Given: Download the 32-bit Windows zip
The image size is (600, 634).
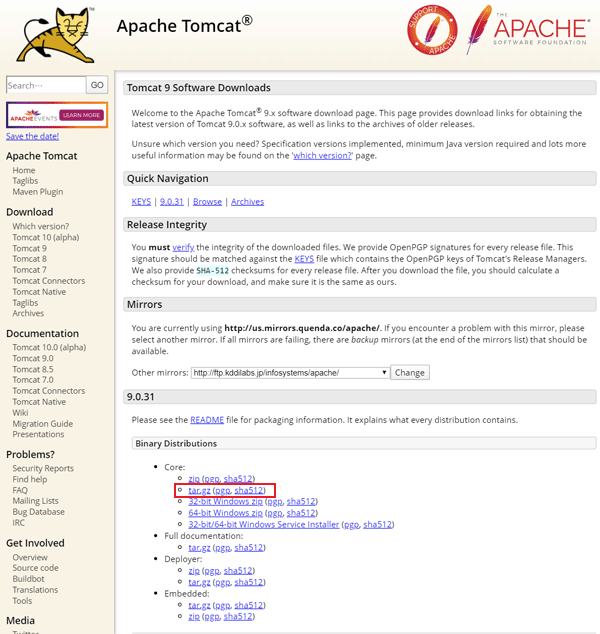Looking at the screenshot, I should pos(226,501).
